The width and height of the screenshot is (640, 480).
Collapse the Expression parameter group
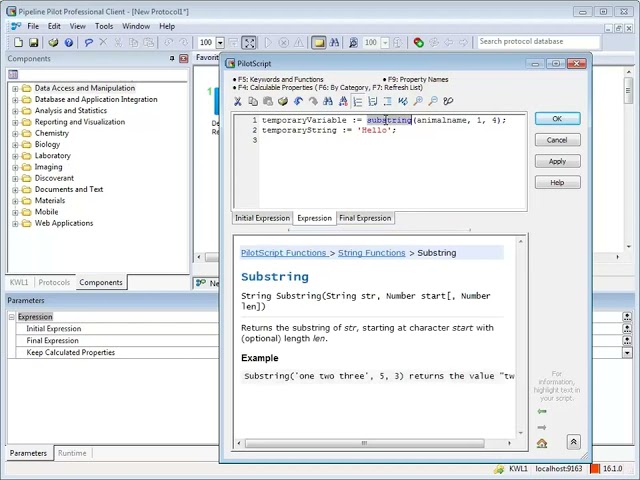(11, 317)
